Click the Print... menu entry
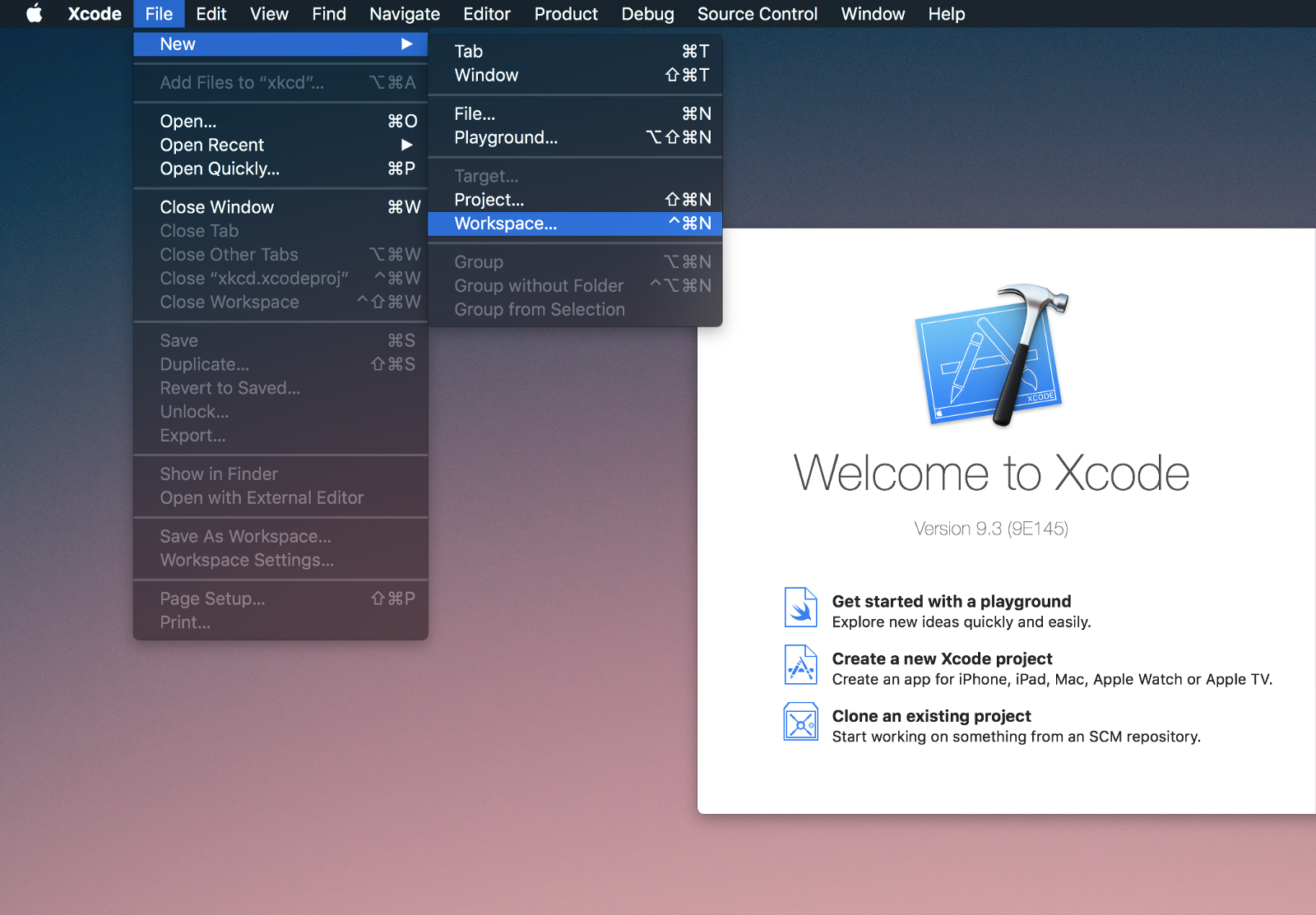 [280, 622]
